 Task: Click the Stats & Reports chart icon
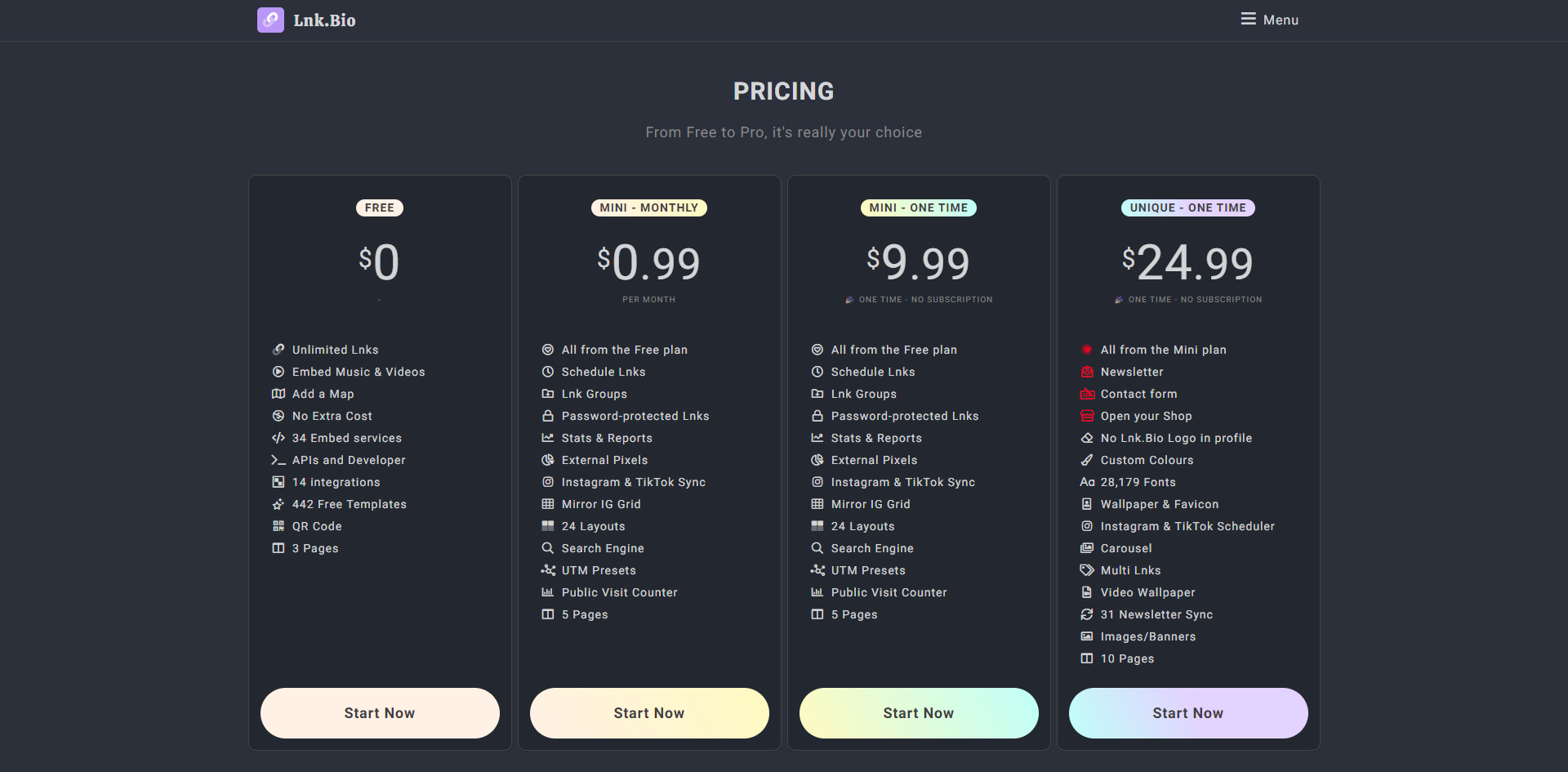[548, 438]
